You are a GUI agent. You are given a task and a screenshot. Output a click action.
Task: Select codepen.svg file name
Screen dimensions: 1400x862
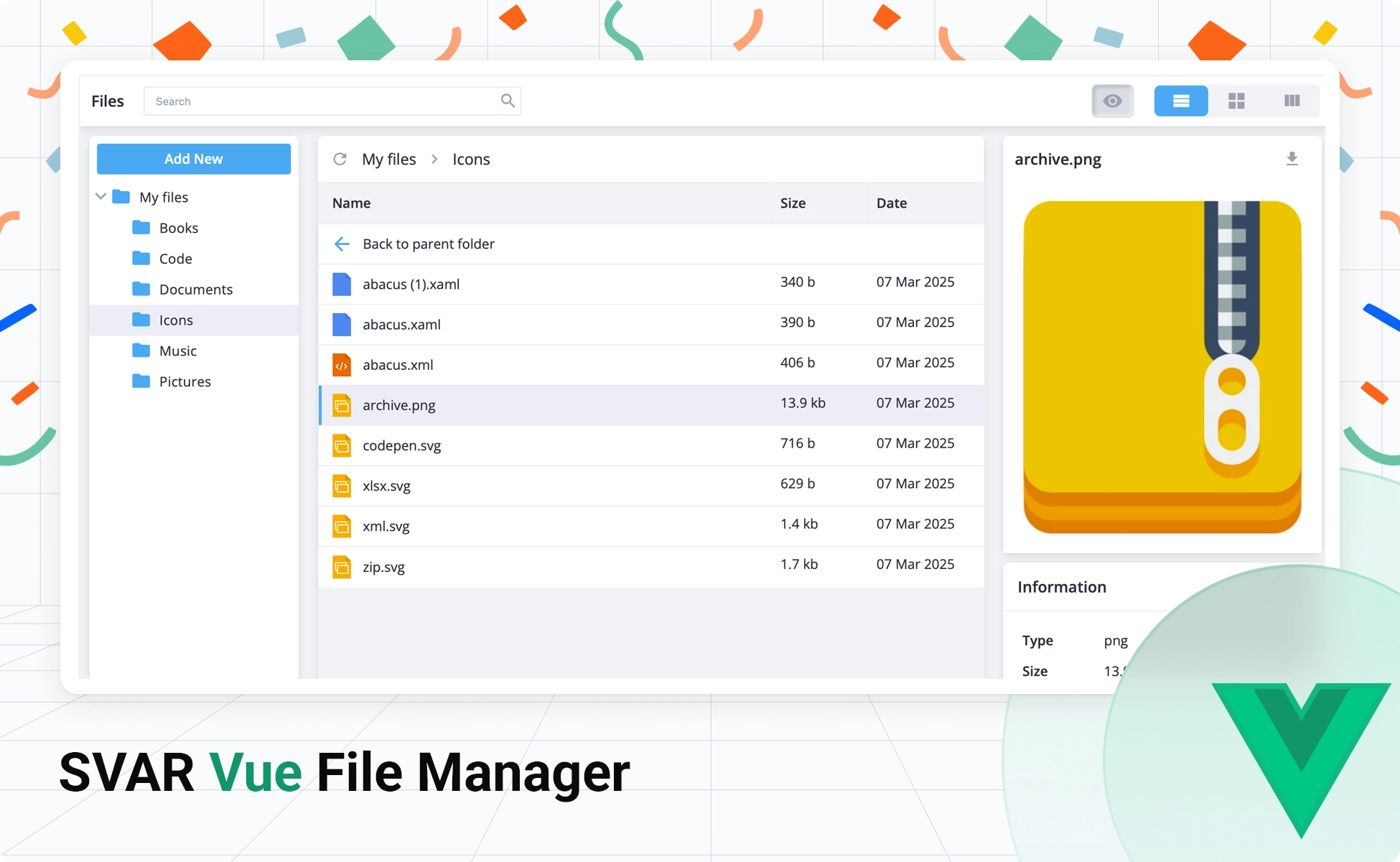coord(402,445)
